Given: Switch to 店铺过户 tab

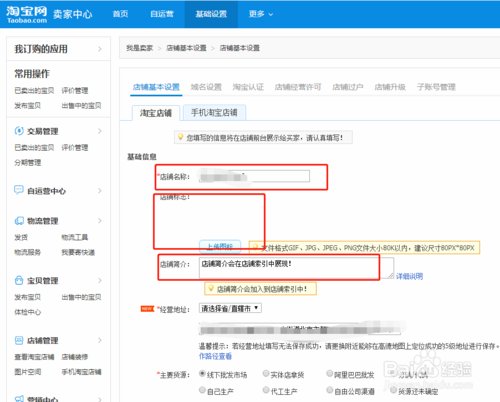Looking at the screenshot, I should pyautogui.click(x=347, y=87).
